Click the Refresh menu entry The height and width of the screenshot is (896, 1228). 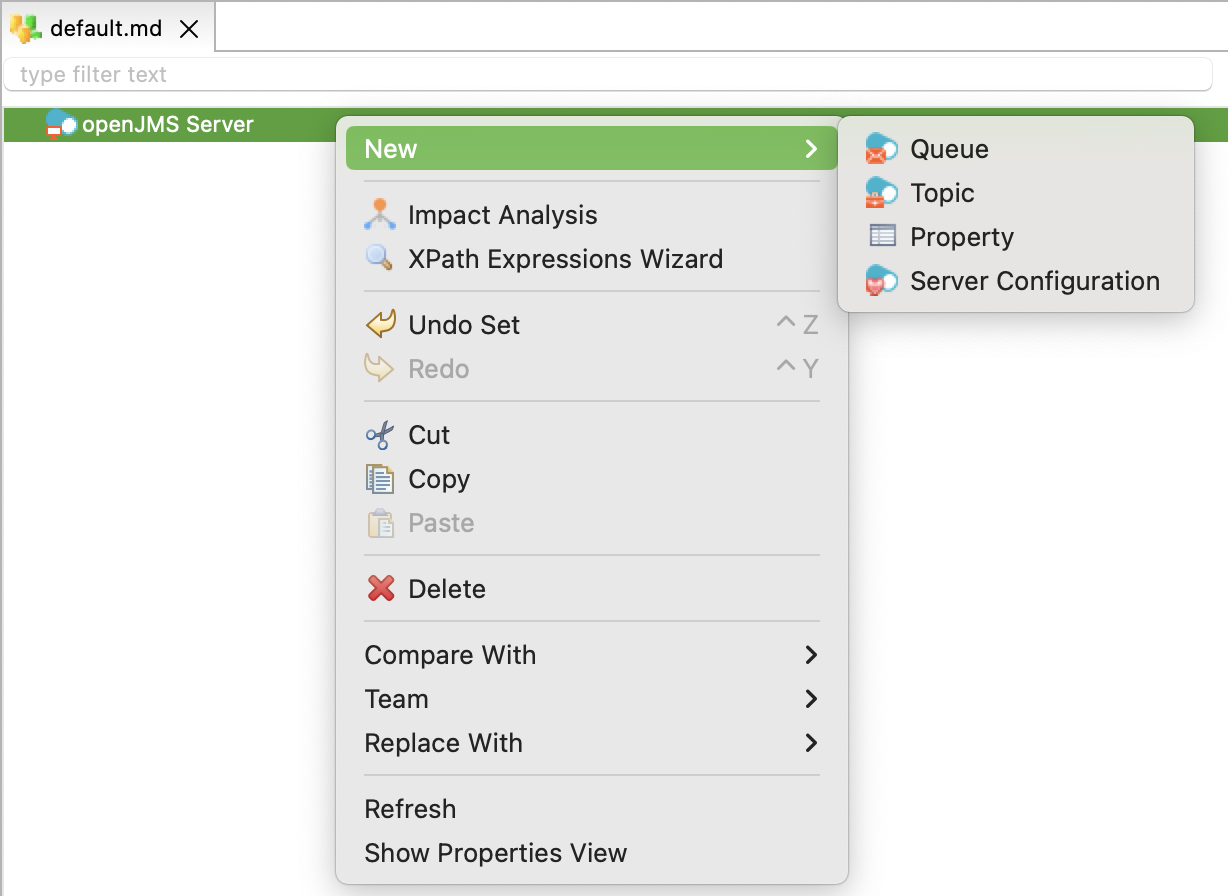[x=410, y=808]
